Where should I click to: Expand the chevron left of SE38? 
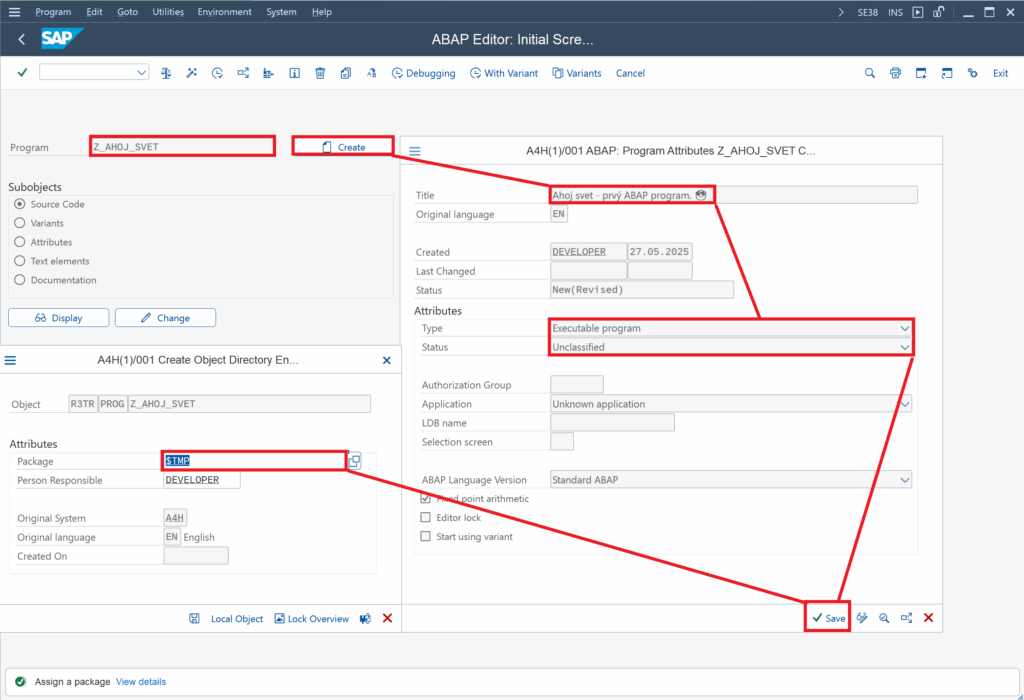pyautogui.click(x=841, y=12)
